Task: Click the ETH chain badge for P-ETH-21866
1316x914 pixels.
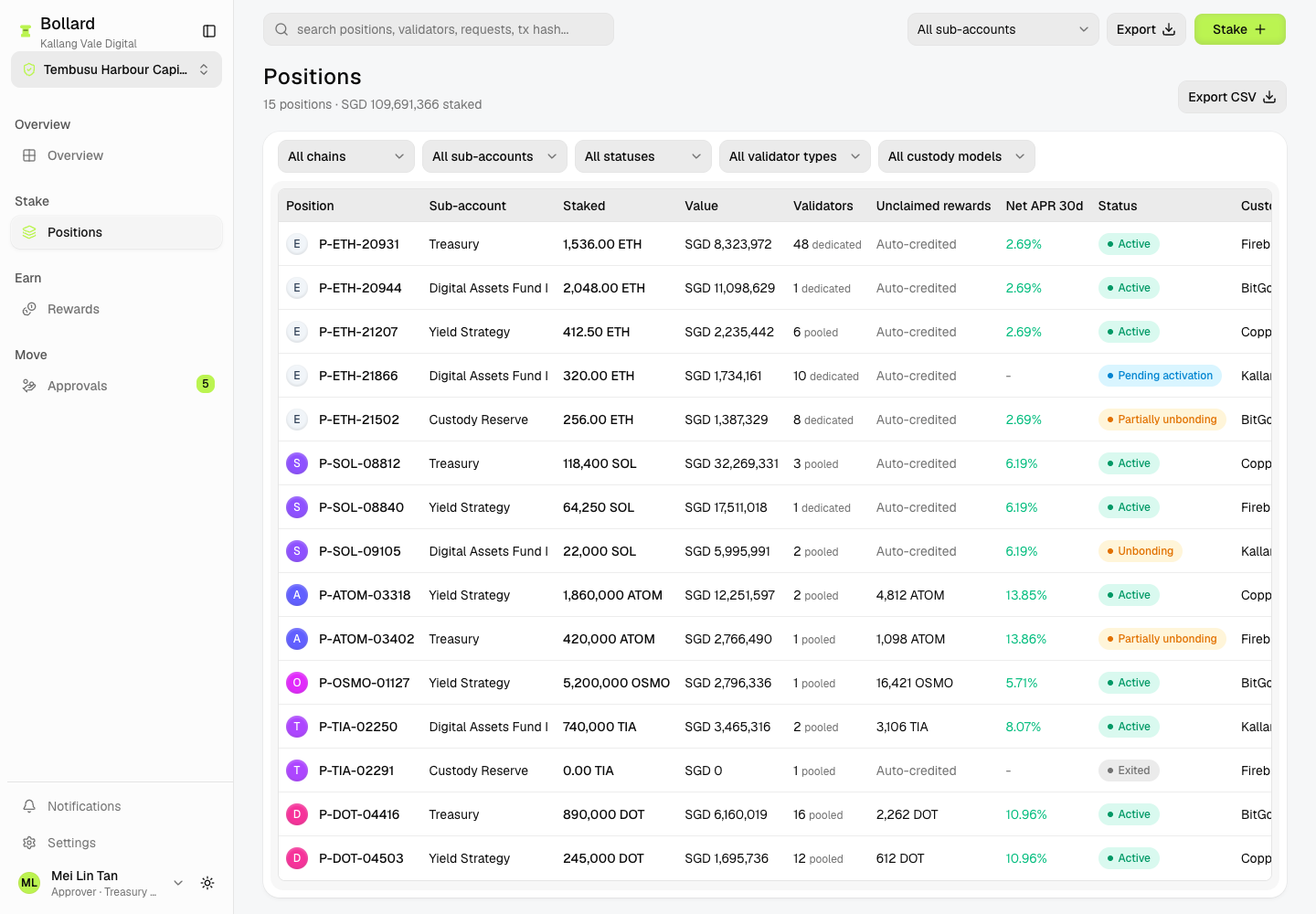Action: click(297, 376)
